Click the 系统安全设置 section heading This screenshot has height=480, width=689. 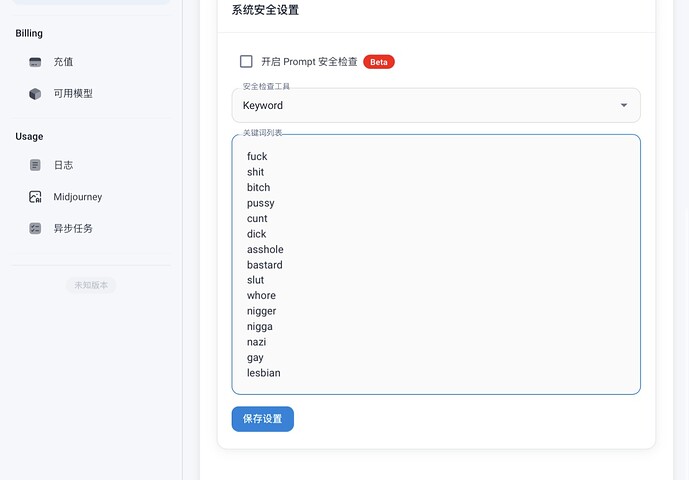point(265,10)
